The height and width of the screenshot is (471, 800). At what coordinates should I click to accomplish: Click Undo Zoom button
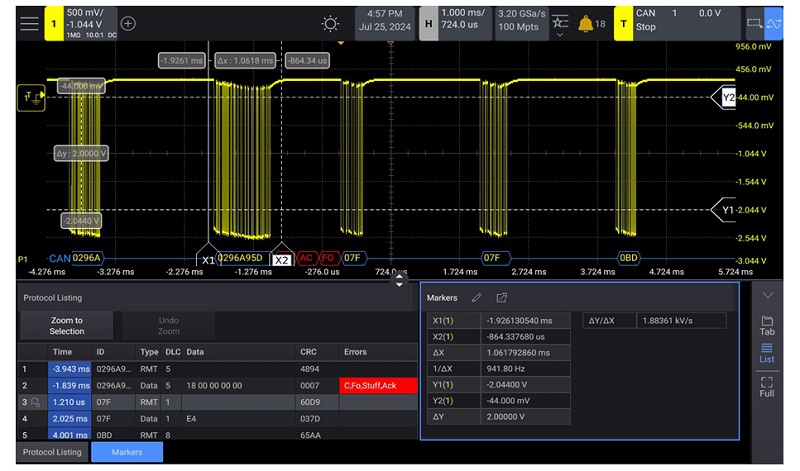[x=168, y=326]
